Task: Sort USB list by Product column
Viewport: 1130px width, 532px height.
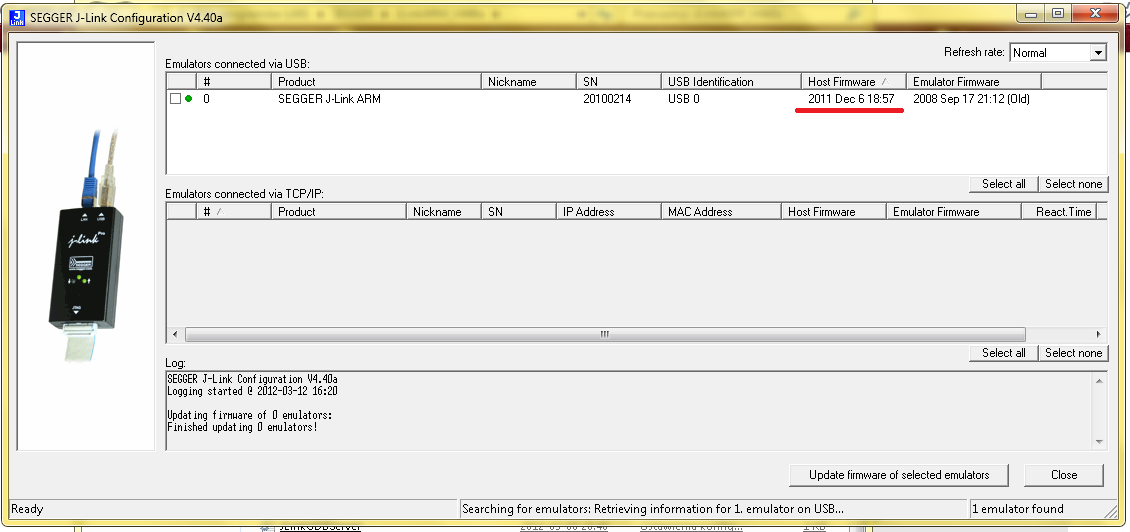Action: point(375,81)
